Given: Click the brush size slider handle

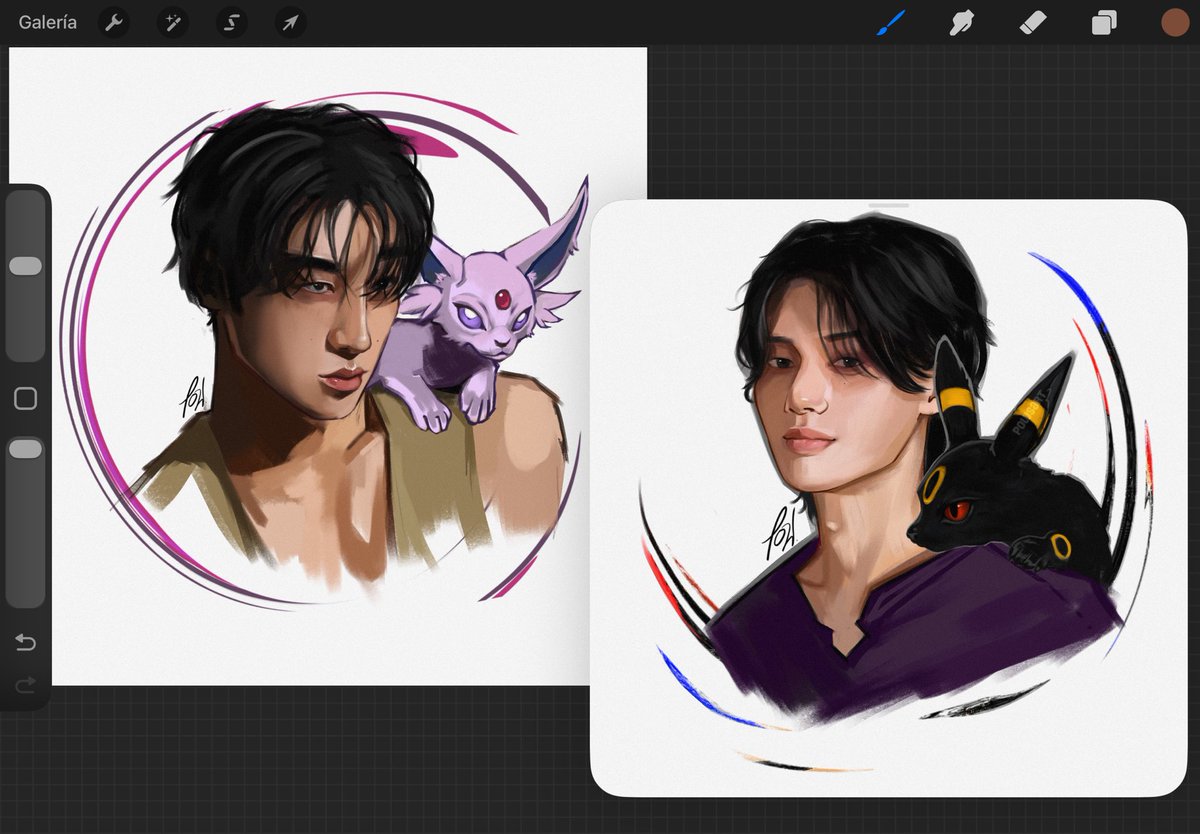Looking at the screenshot, I should pos(25,266).
